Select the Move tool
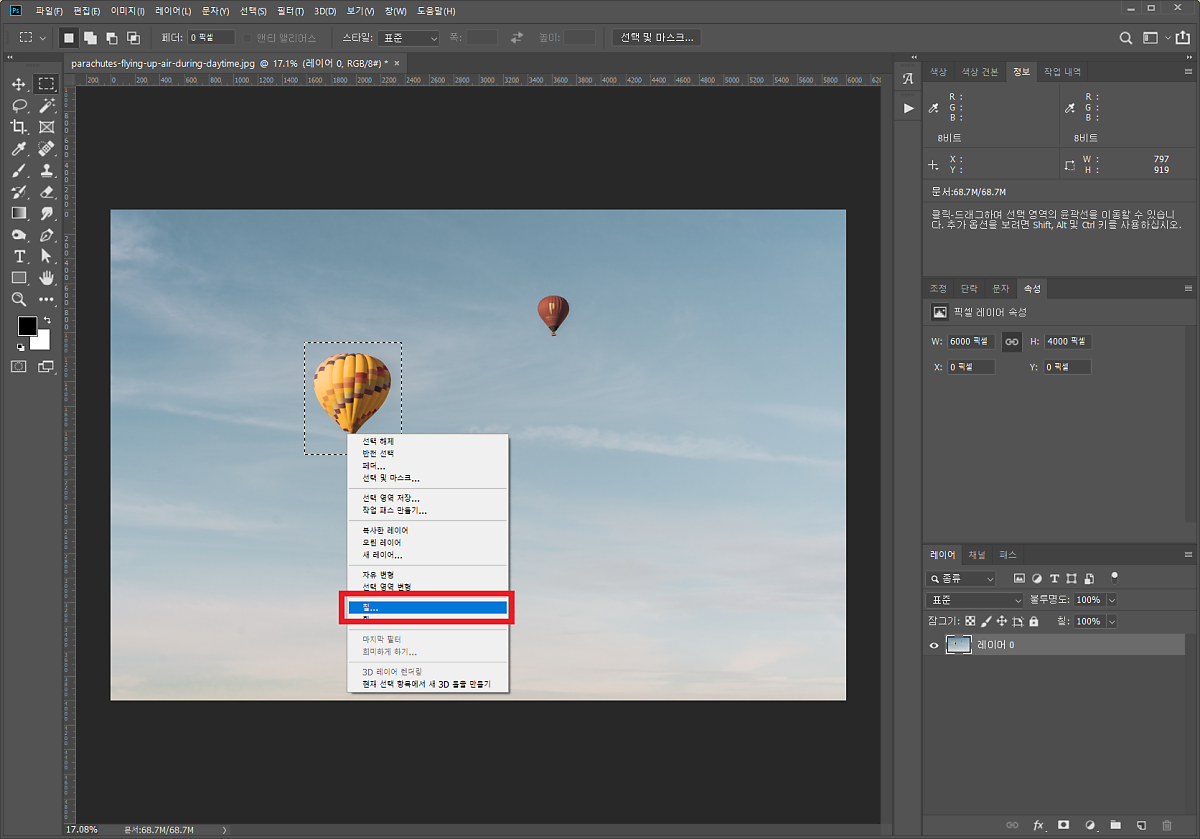 pos(19,84)
